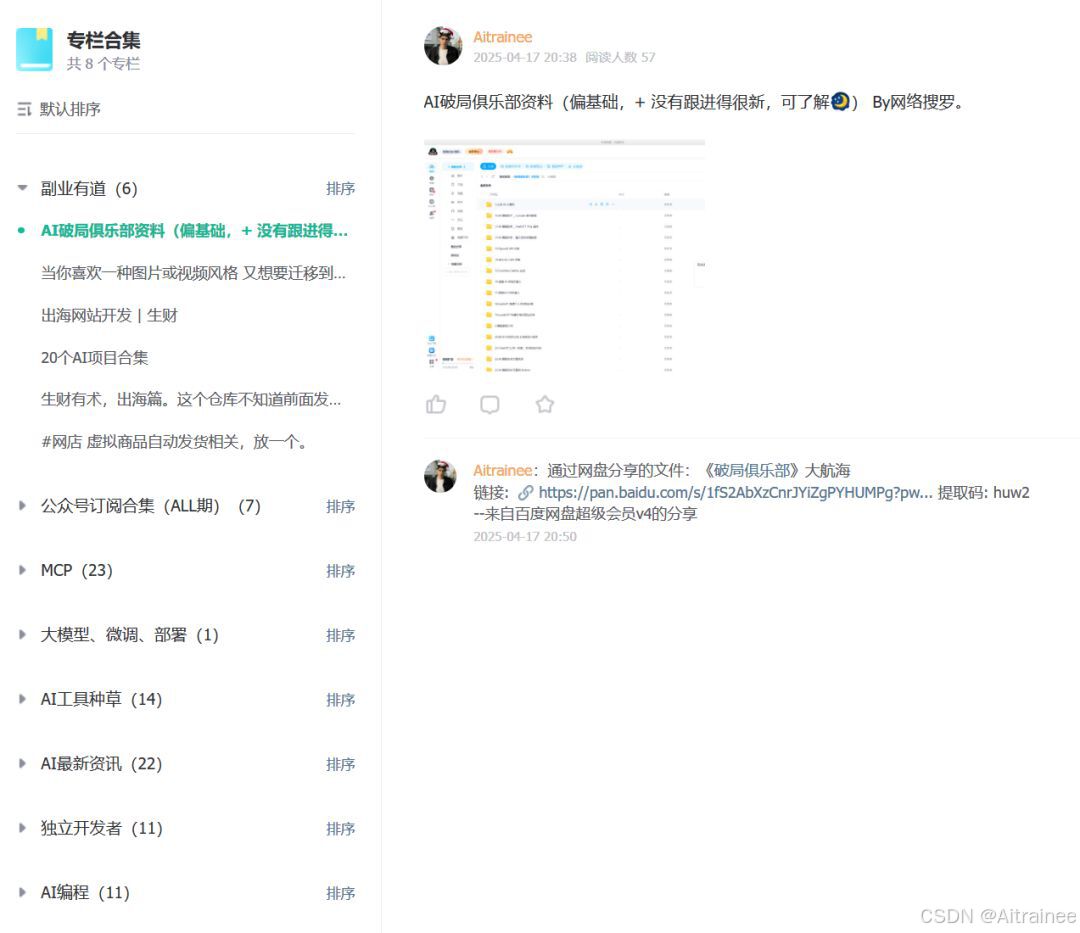The height and width of the screenshot is (933, 1080).
Task: Click the blue 专栏合集 book icon
Action: click(x=34, y=49)
